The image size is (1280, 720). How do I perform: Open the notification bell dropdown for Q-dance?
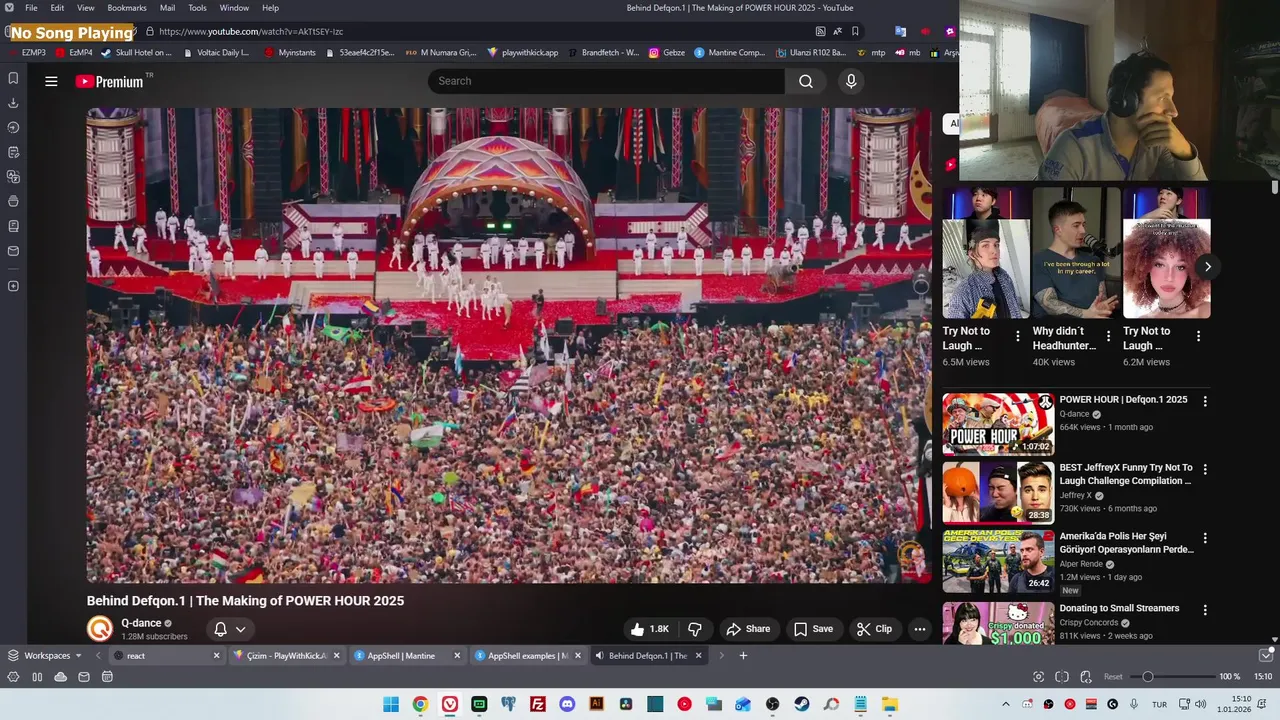click(230, 629)
